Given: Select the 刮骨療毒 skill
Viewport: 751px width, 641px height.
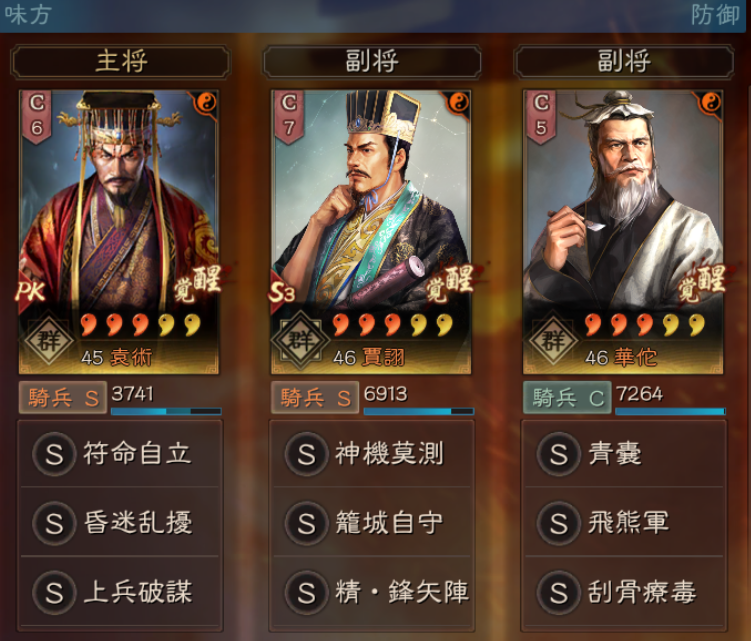Looking at the screenshot, I should coord(624,592).
